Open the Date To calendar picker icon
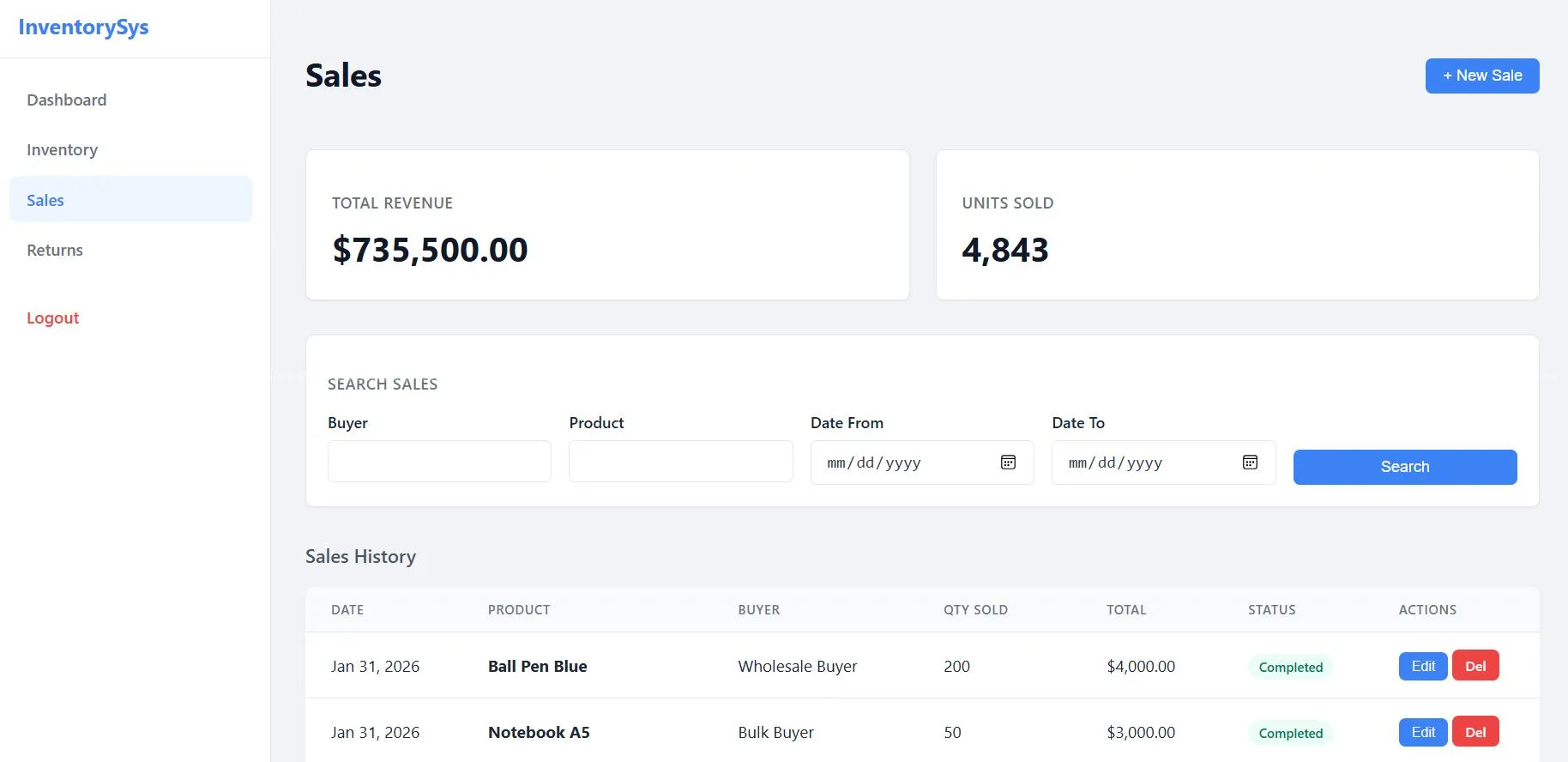 click(1250, 463)
